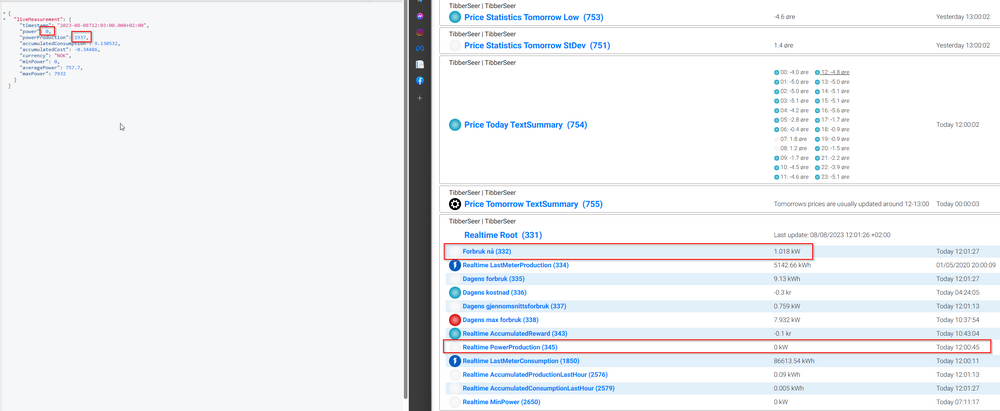This screenshot has height=411, width=1000.
Task: Click the powerProduction value 1937 in JSON
Action: [x=81, y=37]
